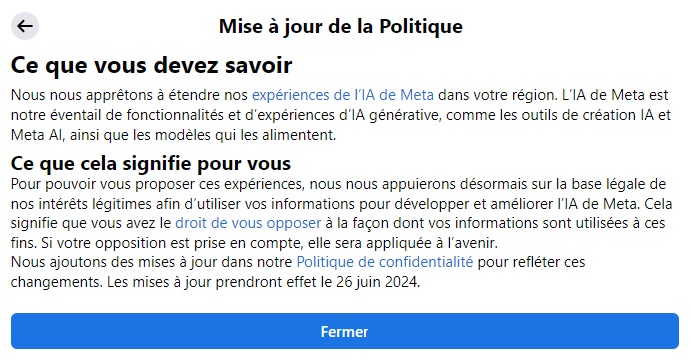Click the blue Fermer button
The width and height of the screenshot is (691, 363).
345,331
